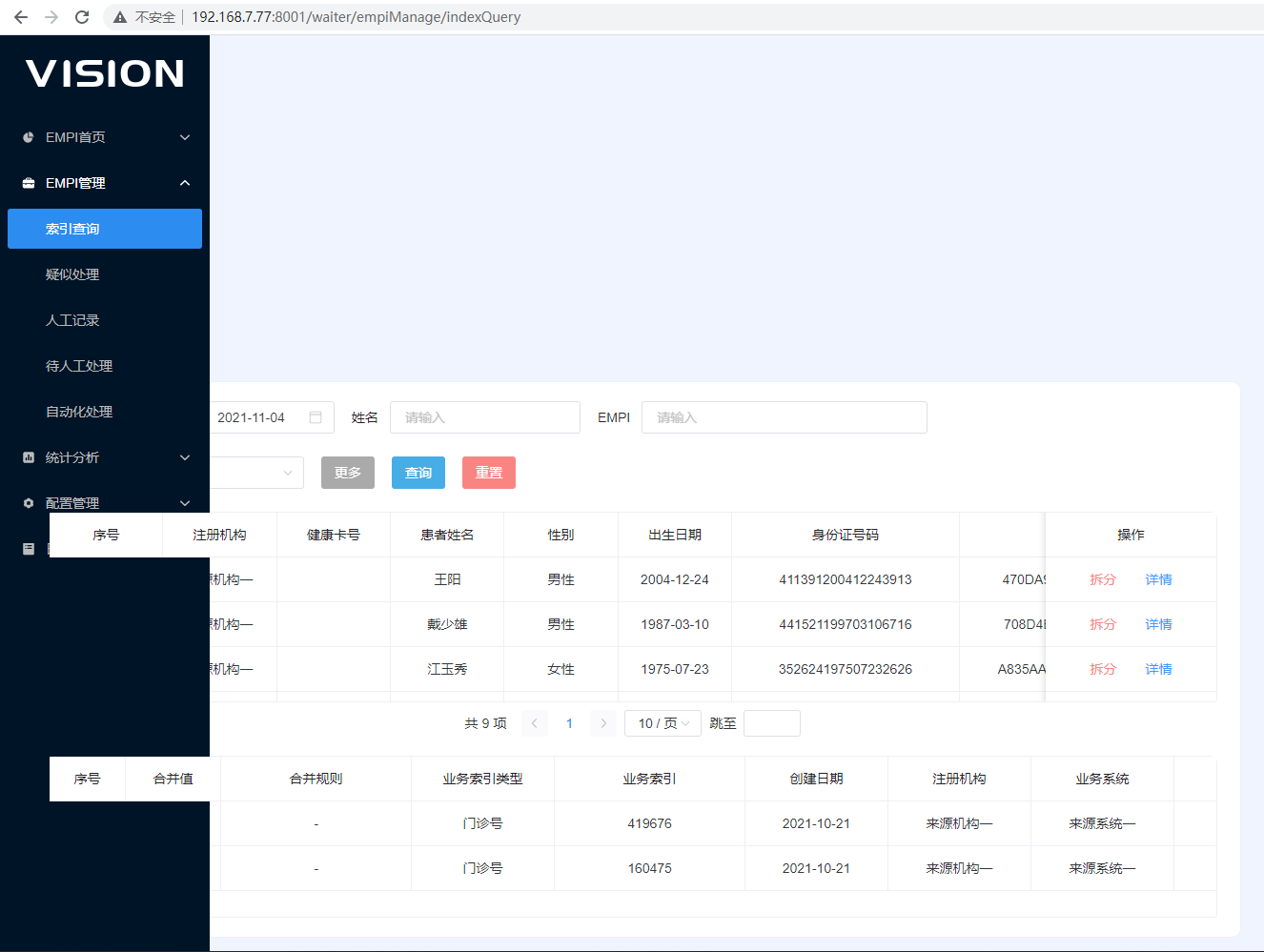Go to next page of results
1264x952 pixels.
(603, 723)
